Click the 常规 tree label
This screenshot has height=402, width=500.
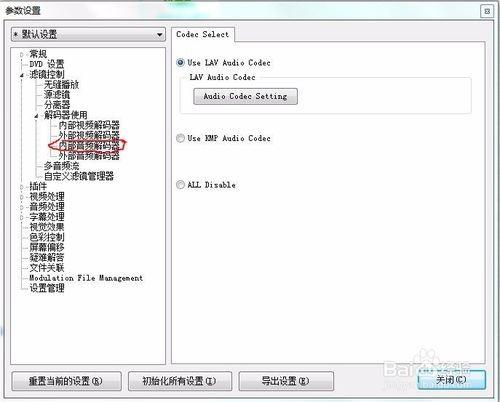[38, 54]
